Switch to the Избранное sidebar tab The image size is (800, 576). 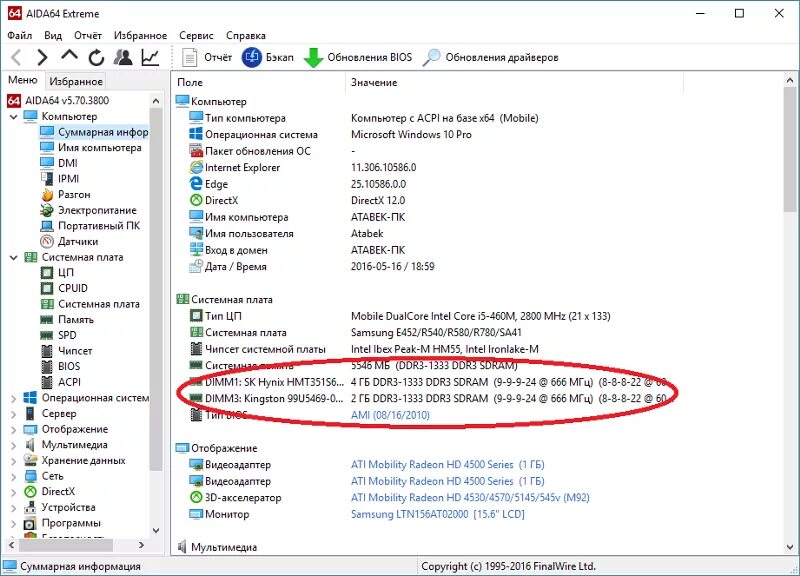pyautogui.click(x=76, y=81)
